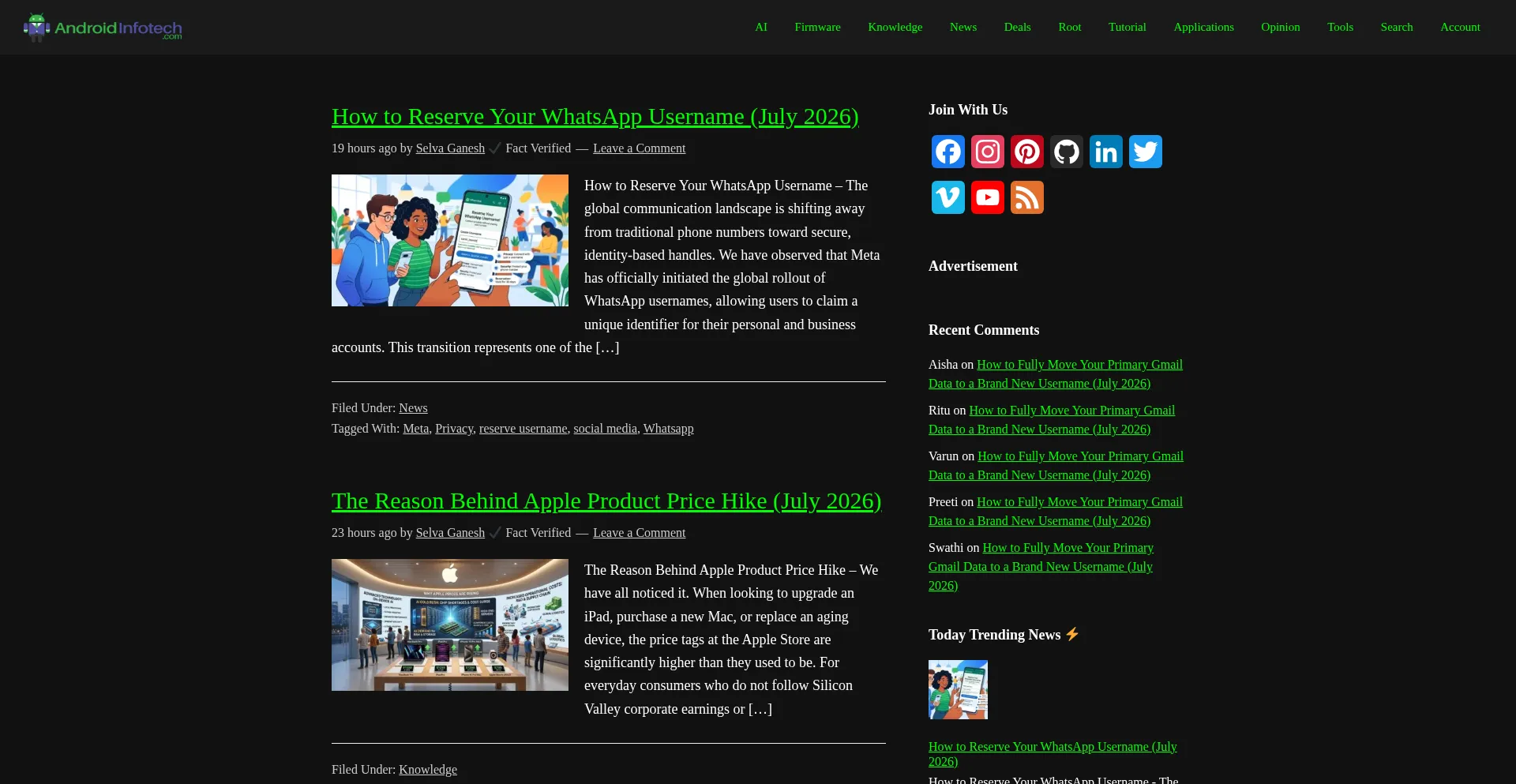Open trending WhatsApp Username article link in sidebar
Viewport: 1516px width, 784px height.
pos(1053,754)
